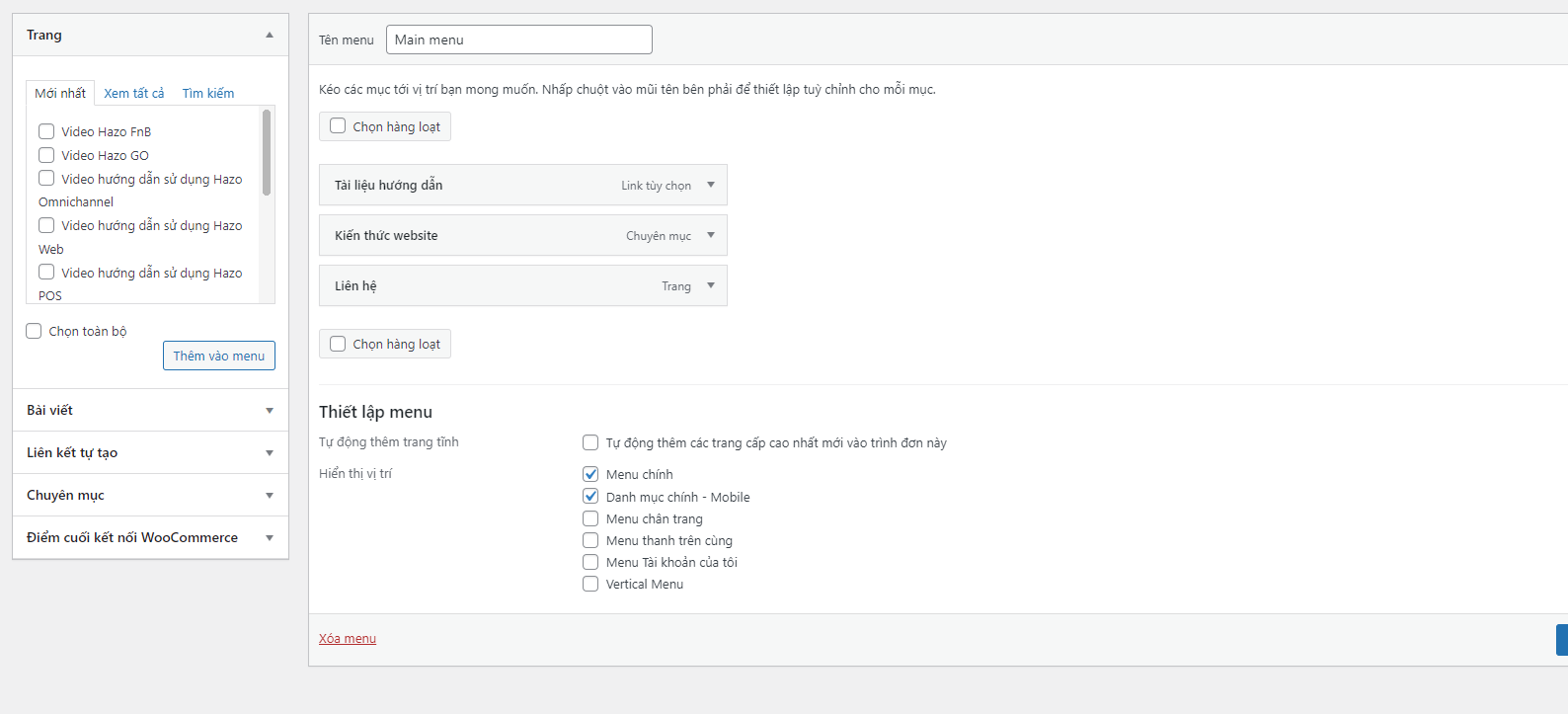Open the Liên hệ menu item arrow
Screen dimensions: 1568x714
coord(711,285)
